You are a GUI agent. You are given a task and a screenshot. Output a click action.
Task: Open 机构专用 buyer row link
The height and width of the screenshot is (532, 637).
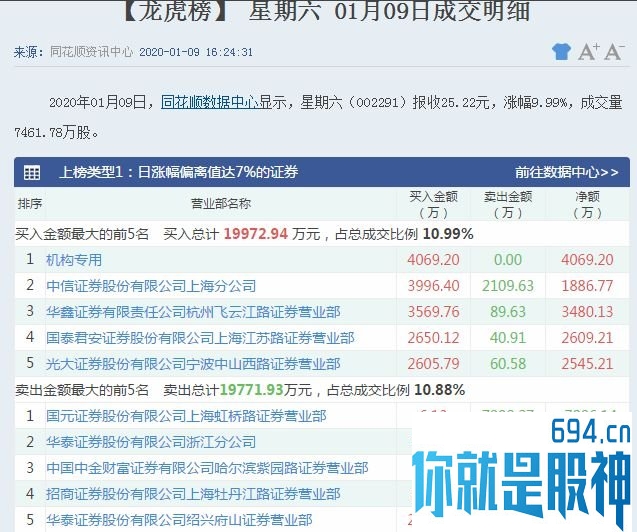click(x=74, y=260)
